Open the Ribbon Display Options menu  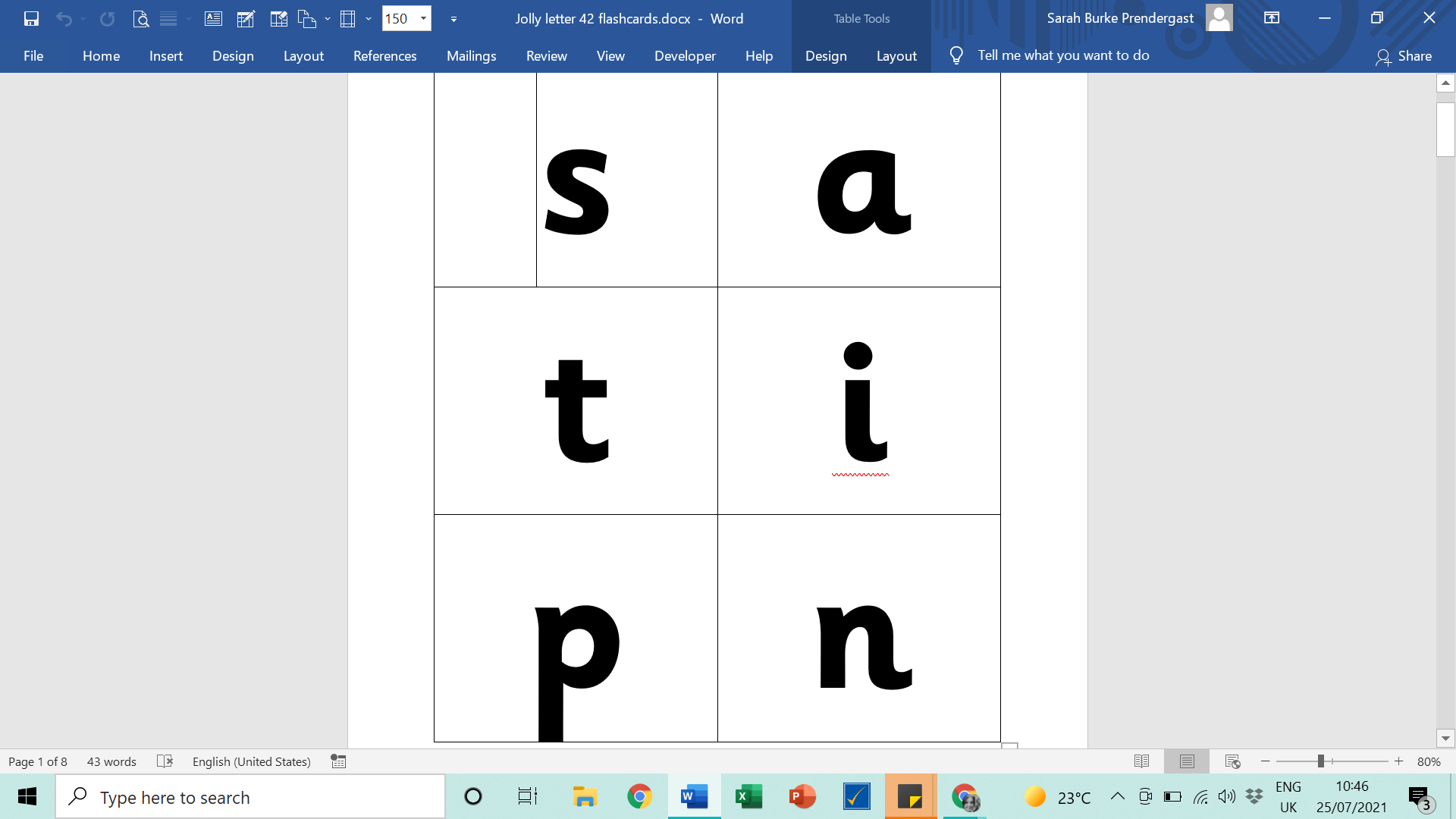pos(1272,18)
